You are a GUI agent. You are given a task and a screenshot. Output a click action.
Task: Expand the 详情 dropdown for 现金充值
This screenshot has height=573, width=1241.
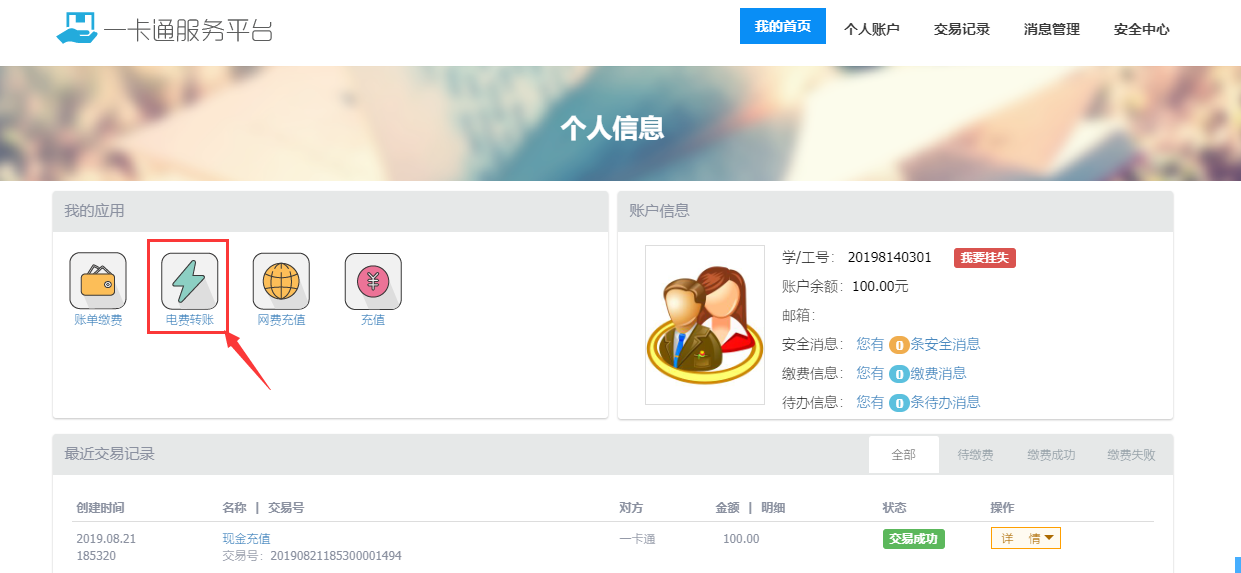pos(1026,538)
